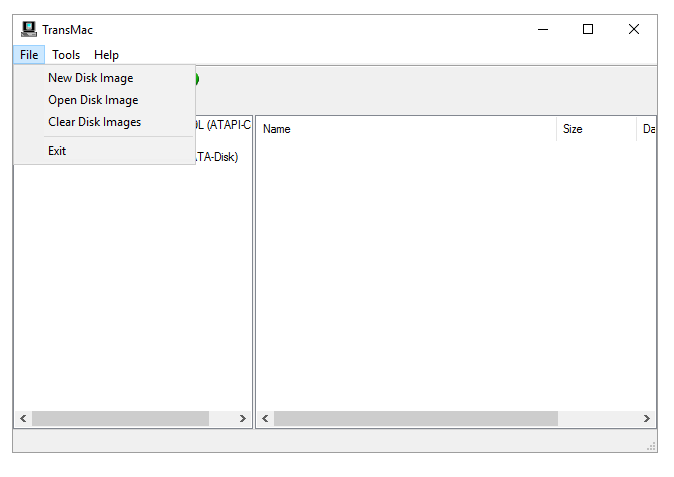Choose New Disk Image from File menu
This screenshot has width=674, height=477.
pos(104,78)
